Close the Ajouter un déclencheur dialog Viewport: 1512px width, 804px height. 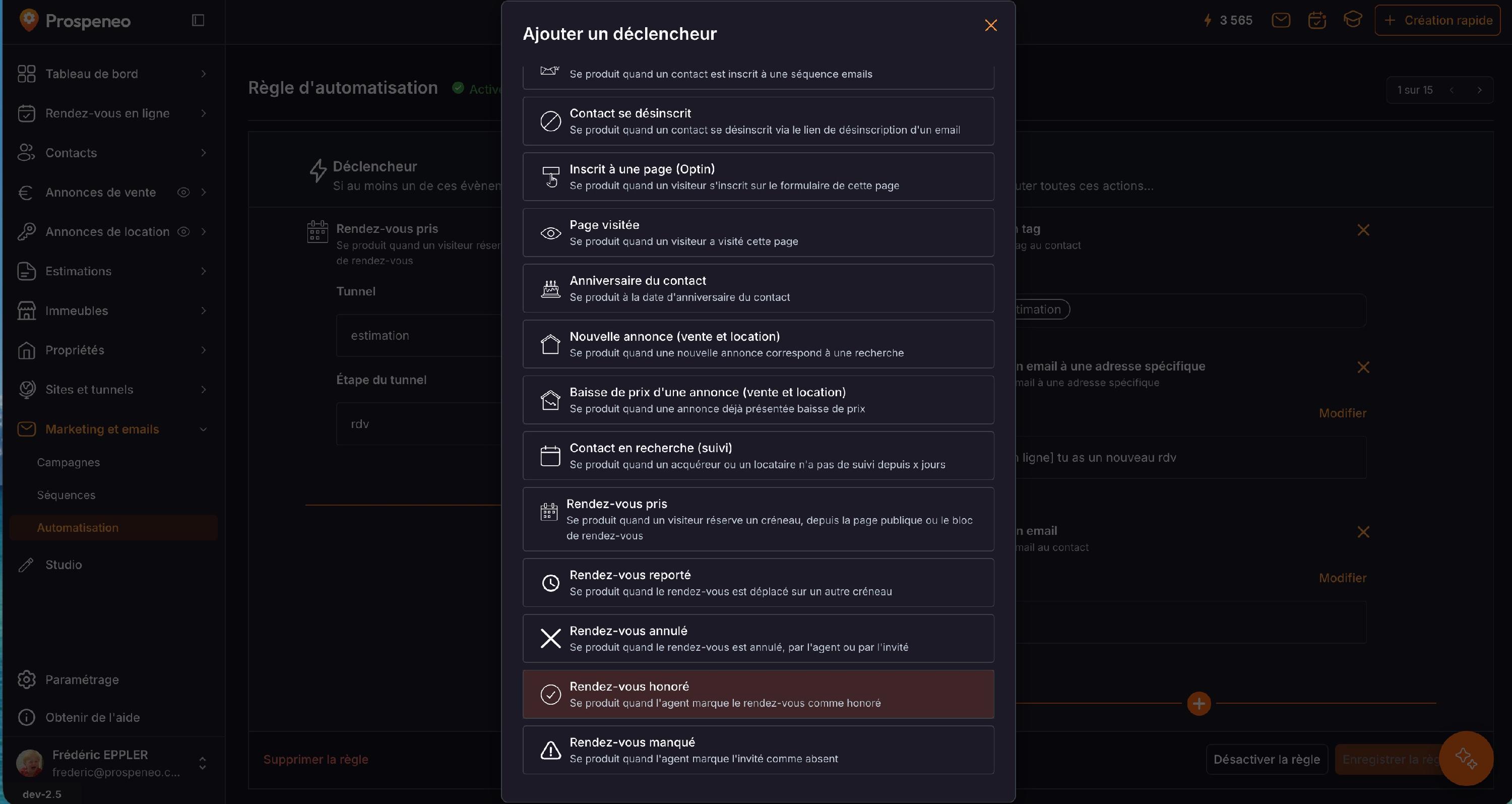(x=991, y=25)
